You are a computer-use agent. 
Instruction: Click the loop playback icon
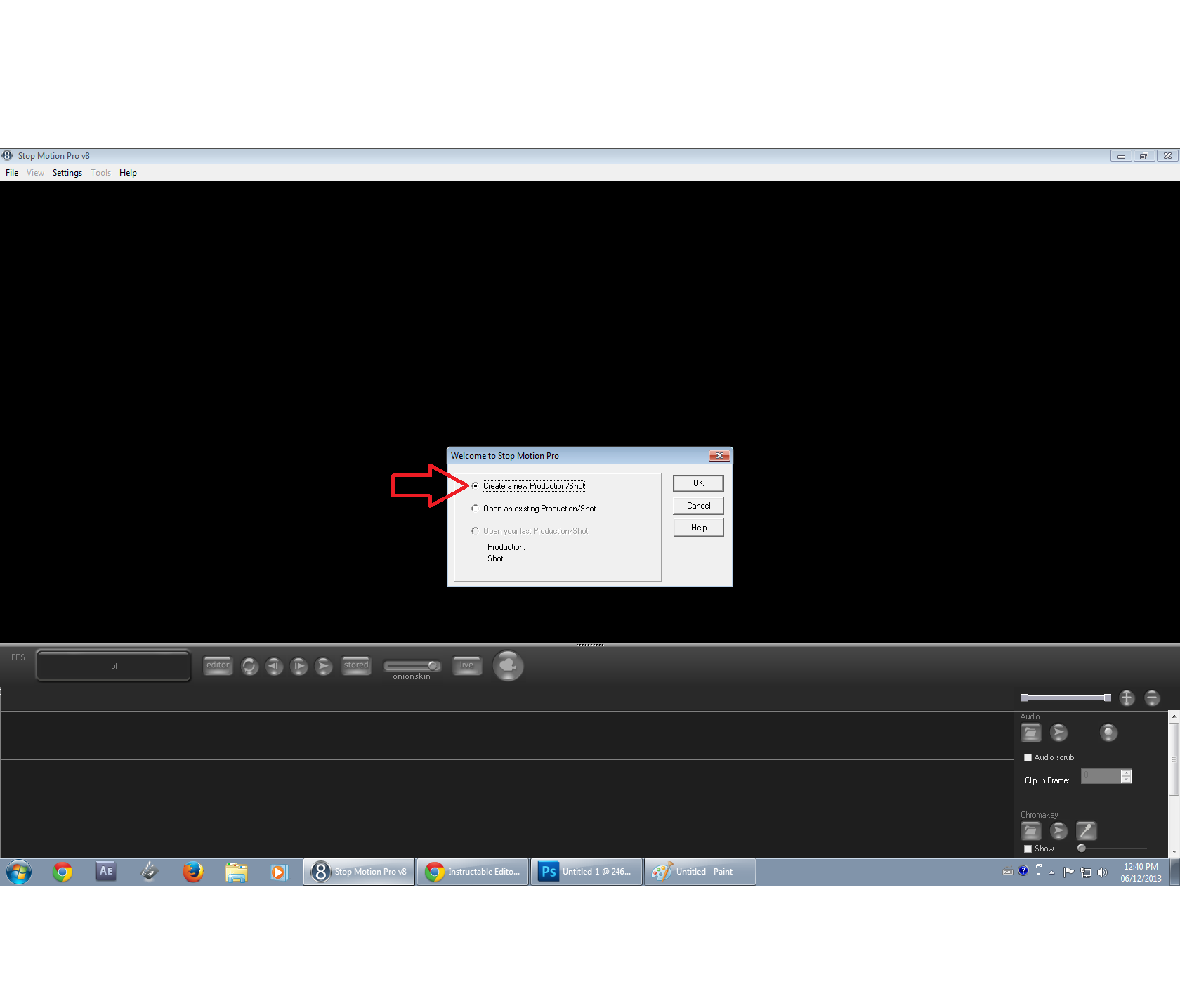[249, 666]
